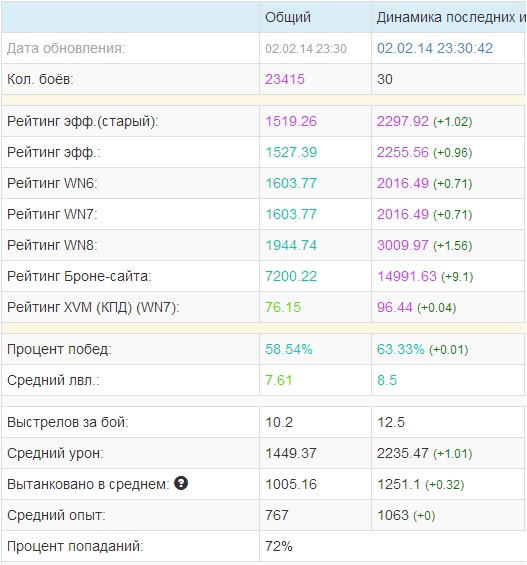This screenshot has height=565, width=527.
Task: Open the 02.02.14 23:30:42 update date link
Action: 435,48
